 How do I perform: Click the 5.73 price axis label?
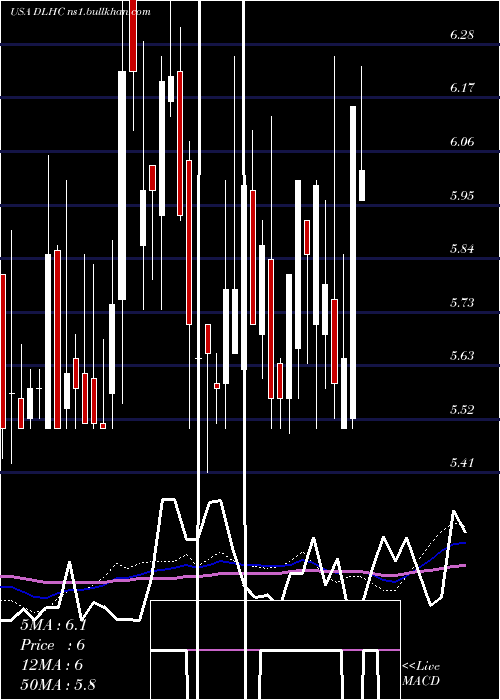point(462,303)
